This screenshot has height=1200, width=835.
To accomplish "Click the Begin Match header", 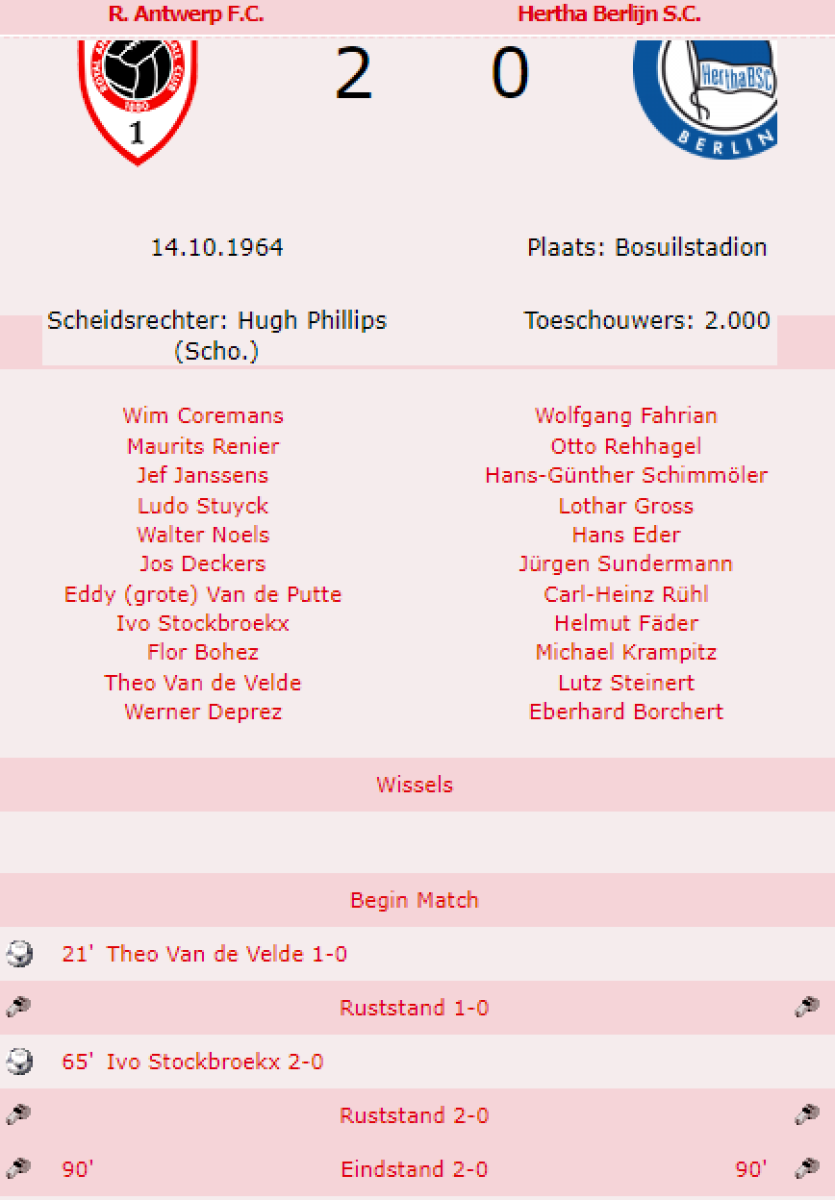I will pos(415,900).
